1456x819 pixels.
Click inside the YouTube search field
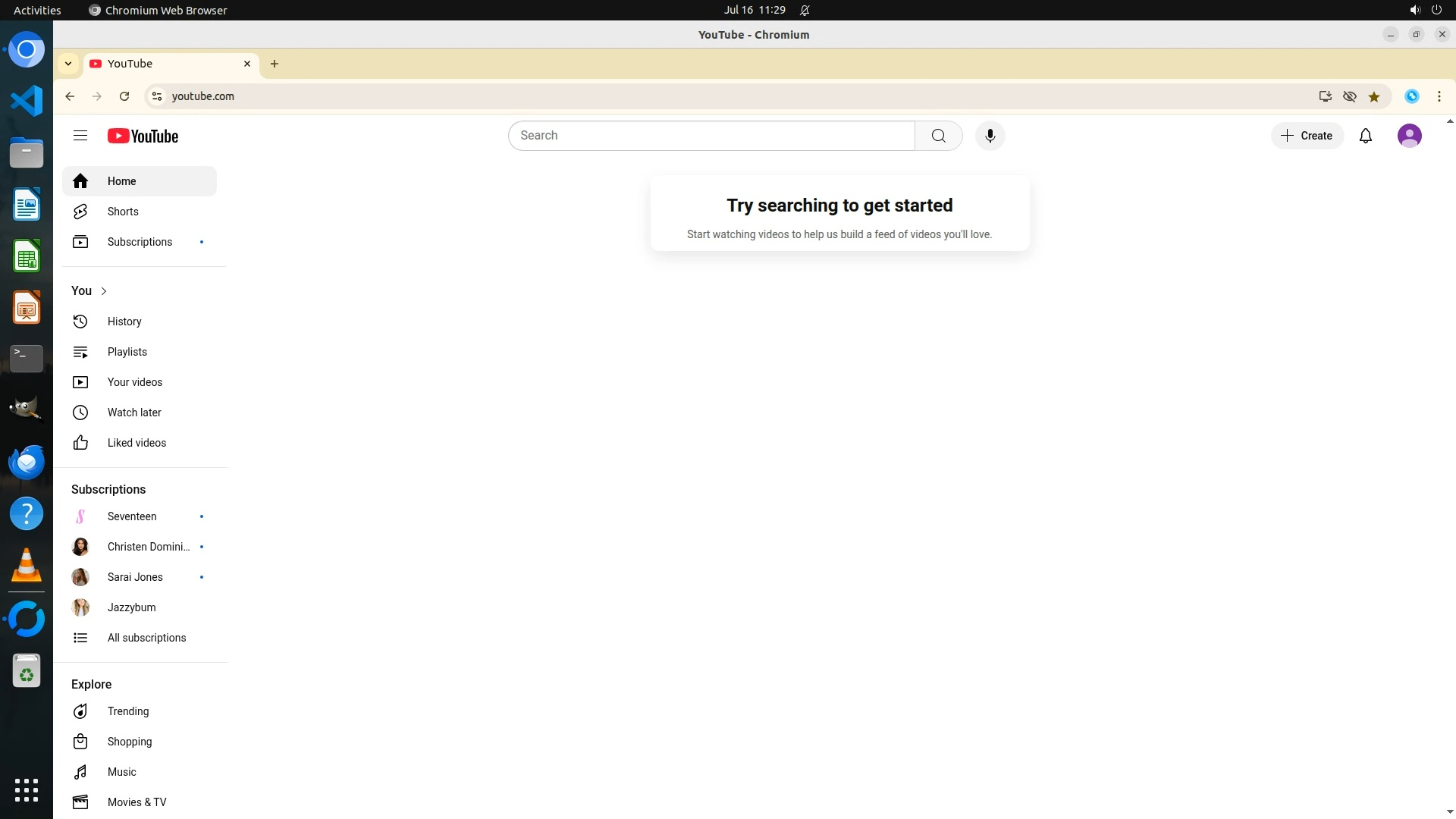711,136
